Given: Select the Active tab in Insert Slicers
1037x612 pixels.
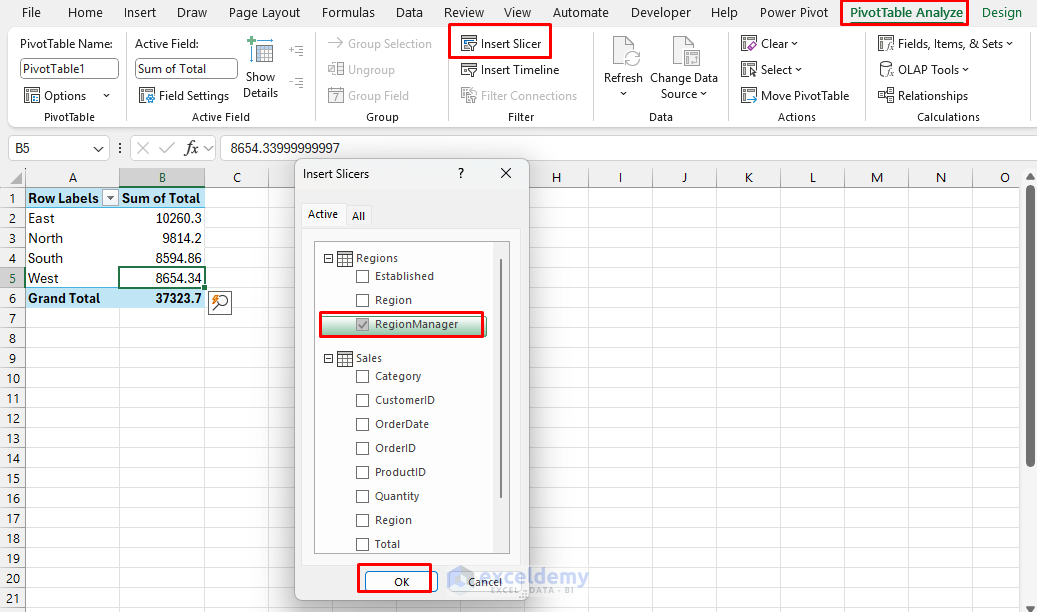Looking at the screenshot, I should coord(323,214).
